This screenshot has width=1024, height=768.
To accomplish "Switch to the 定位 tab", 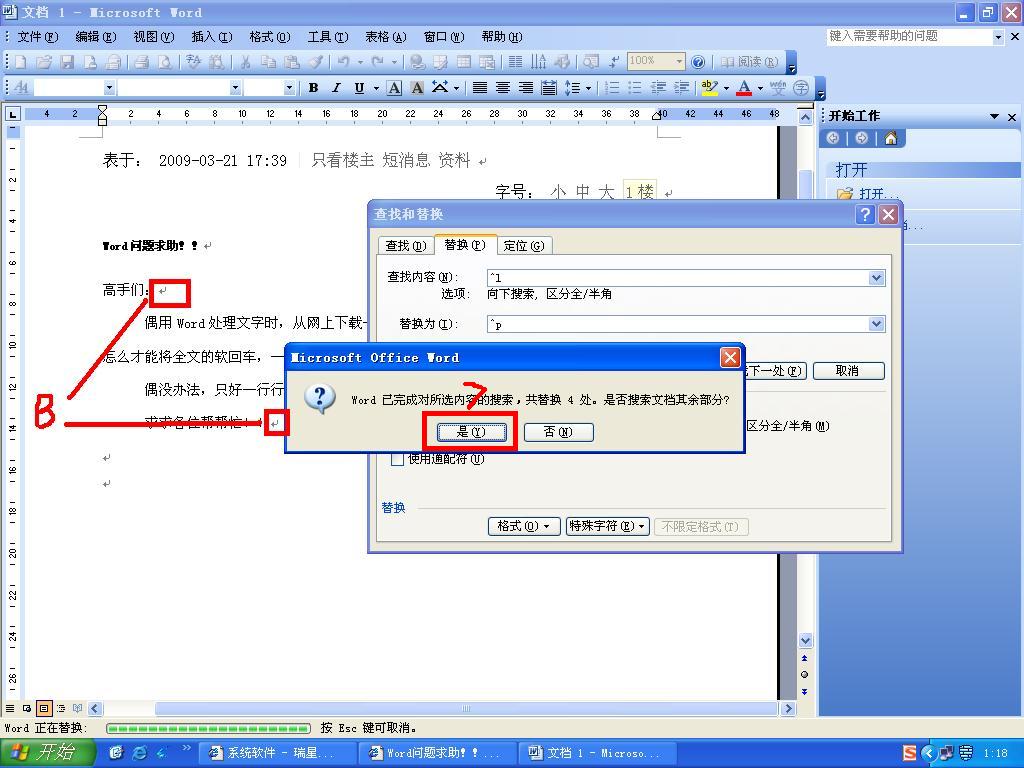I will tap(524, 246).
